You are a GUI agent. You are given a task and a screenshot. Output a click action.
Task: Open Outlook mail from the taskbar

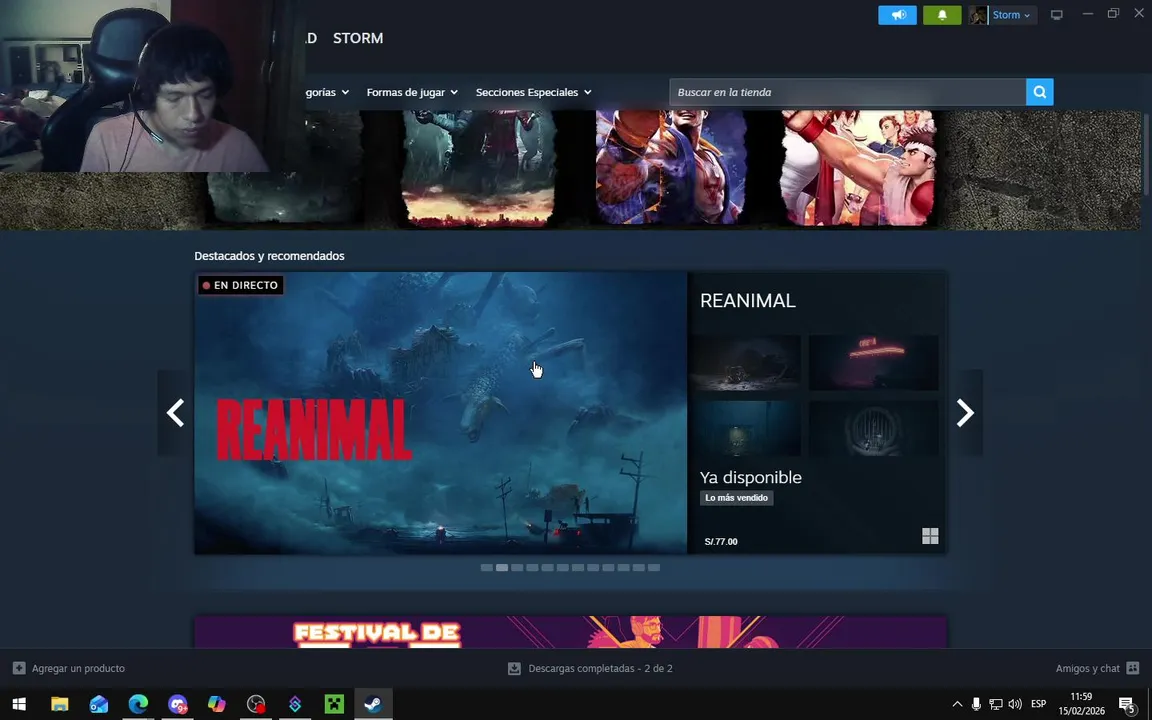point(98,704)
